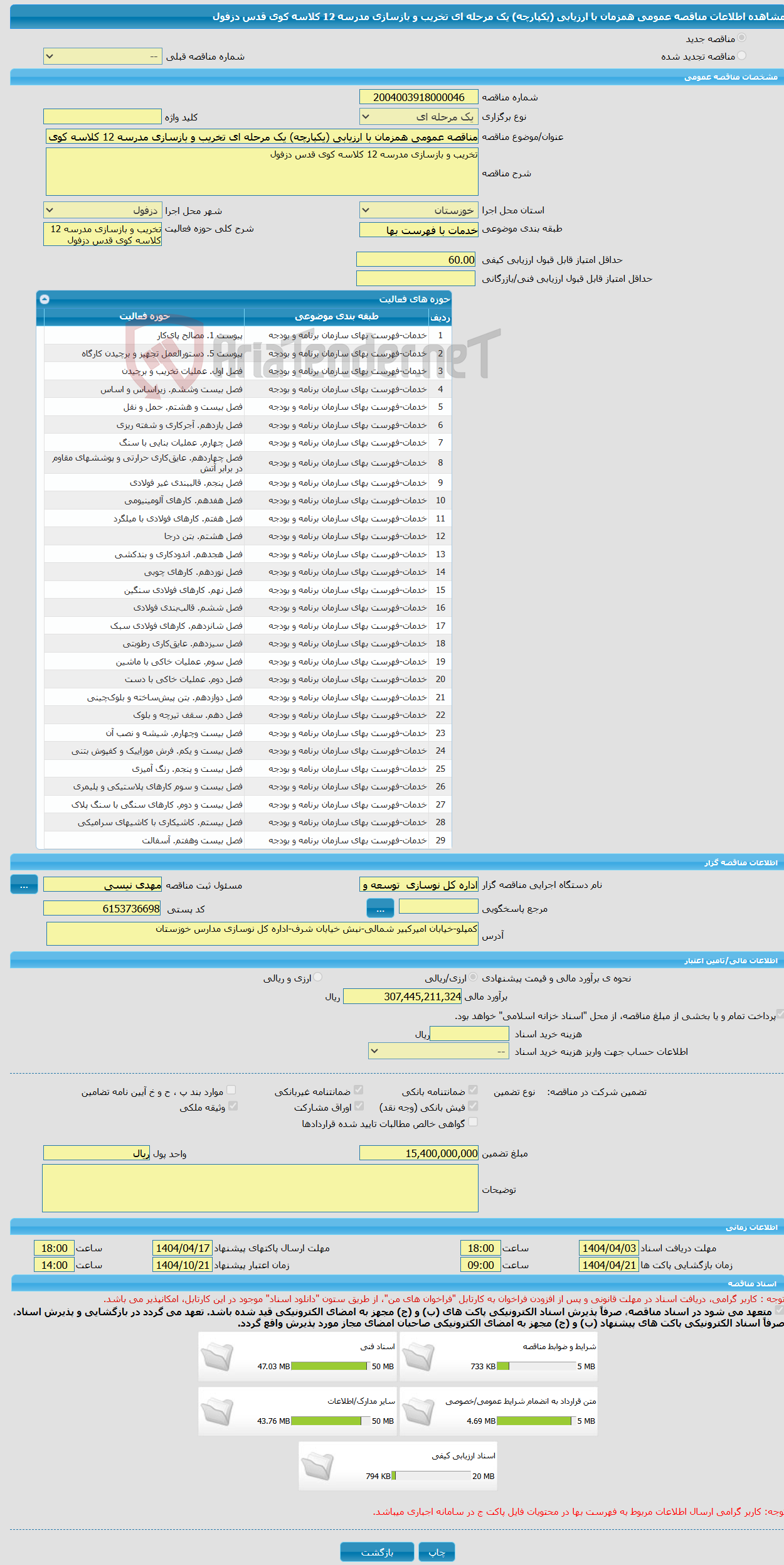Toggle the participation bonds checkbox
Viewport: 784px width, 1565px height.
[359, 1106]
